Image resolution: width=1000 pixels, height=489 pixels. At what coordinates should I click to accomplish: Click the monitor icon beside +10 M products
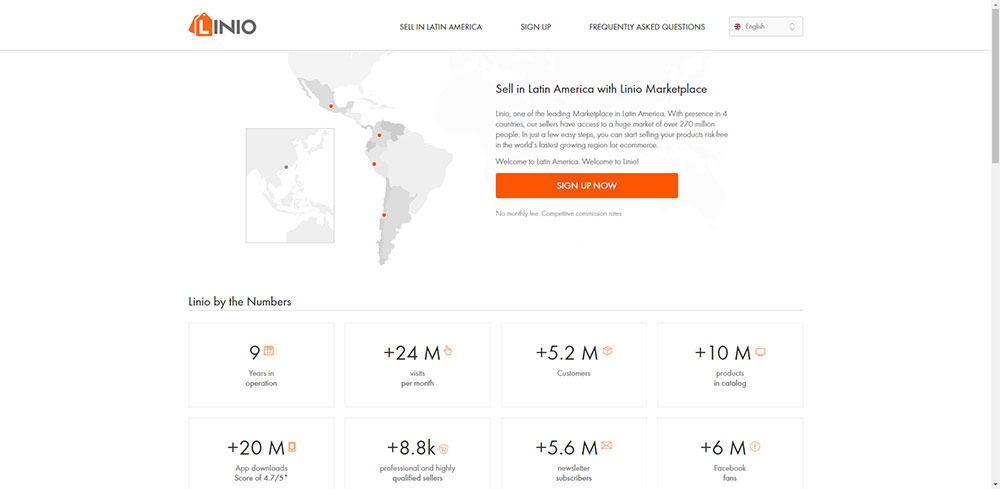click(760, 352)
